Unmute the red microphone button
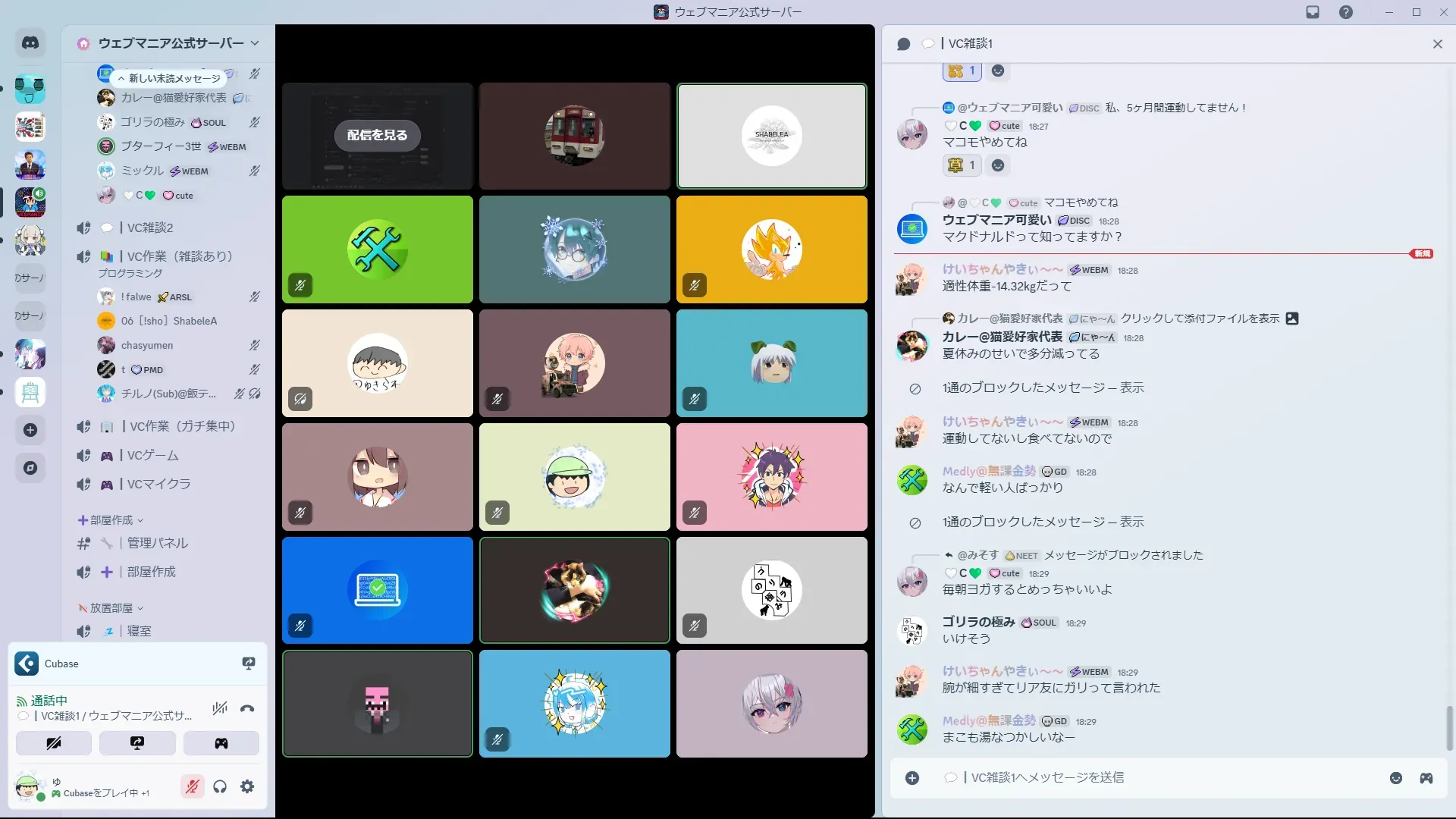The height and width of the screenshot is (819, 1456). point(193,787)
